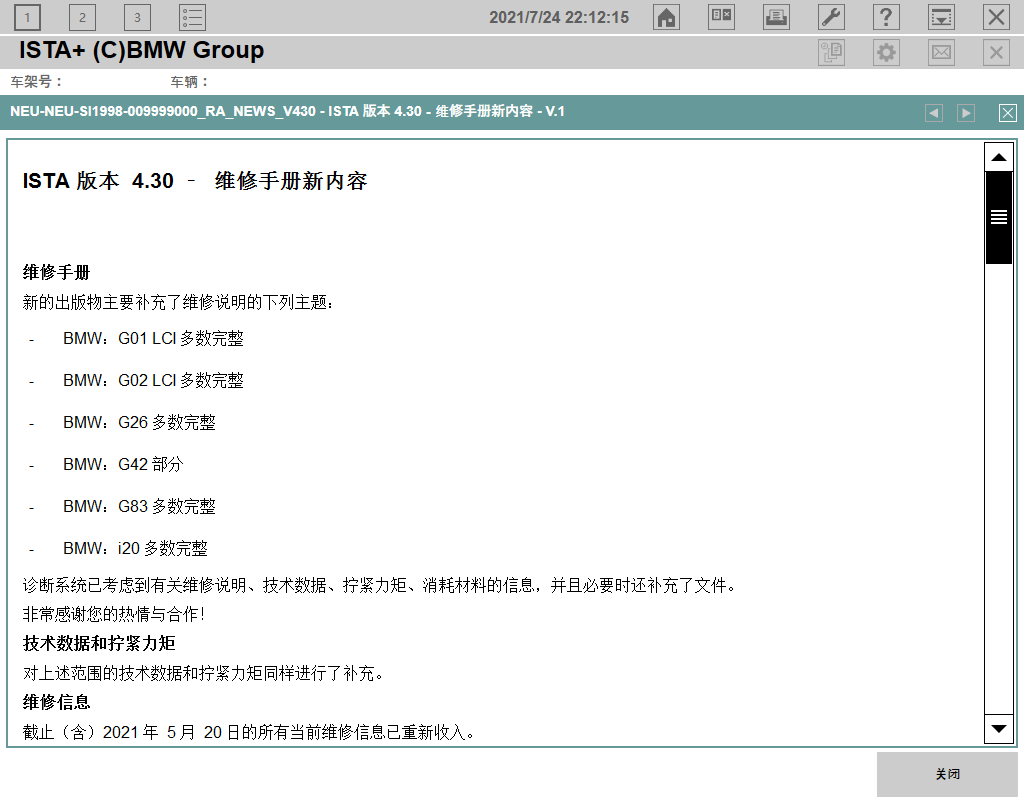
Task: Click the bold heading '维修手册'
Action: click(56, 272)
